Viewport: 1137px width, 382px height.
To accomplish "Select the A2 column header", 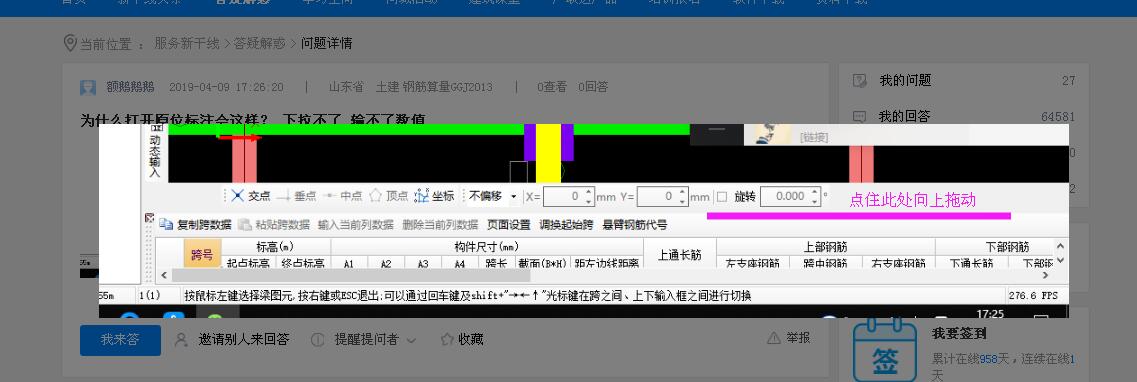I will click(x=386, y=262).
